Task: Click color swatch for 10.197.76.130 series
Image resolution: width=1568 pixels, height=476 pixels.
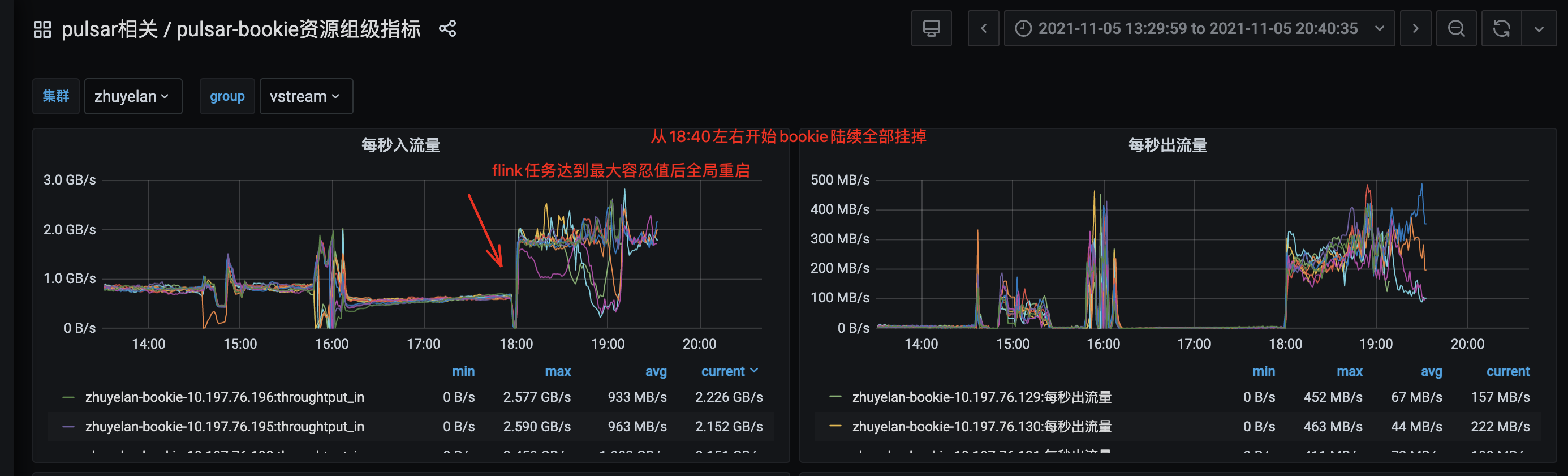Action: (835, 427)
